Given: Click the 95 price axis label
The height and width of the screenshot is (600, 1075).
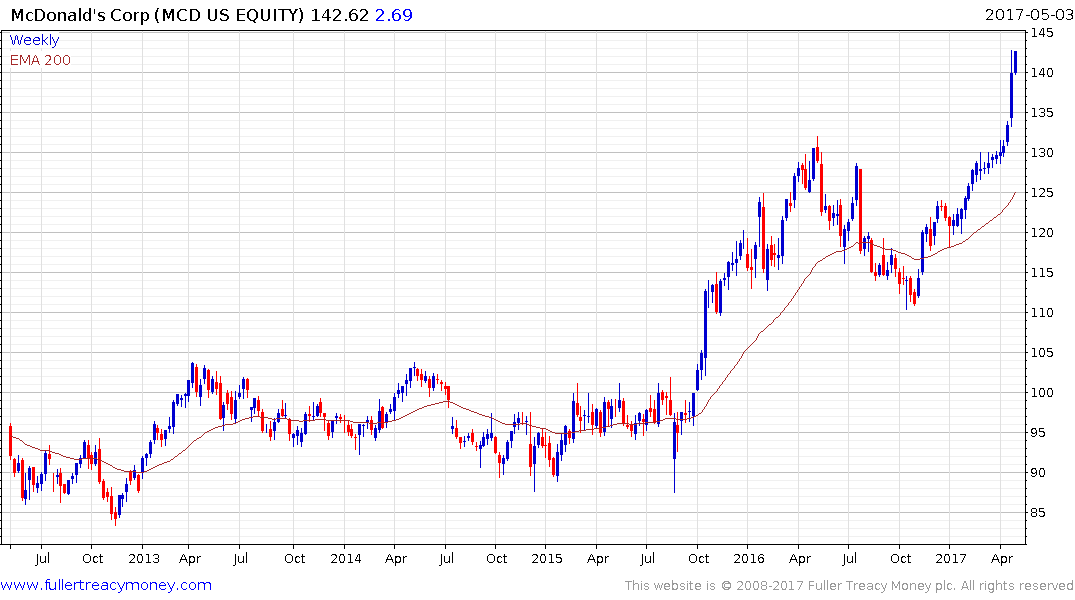Looking at the screenshot, I should (x=1039, y=433).
